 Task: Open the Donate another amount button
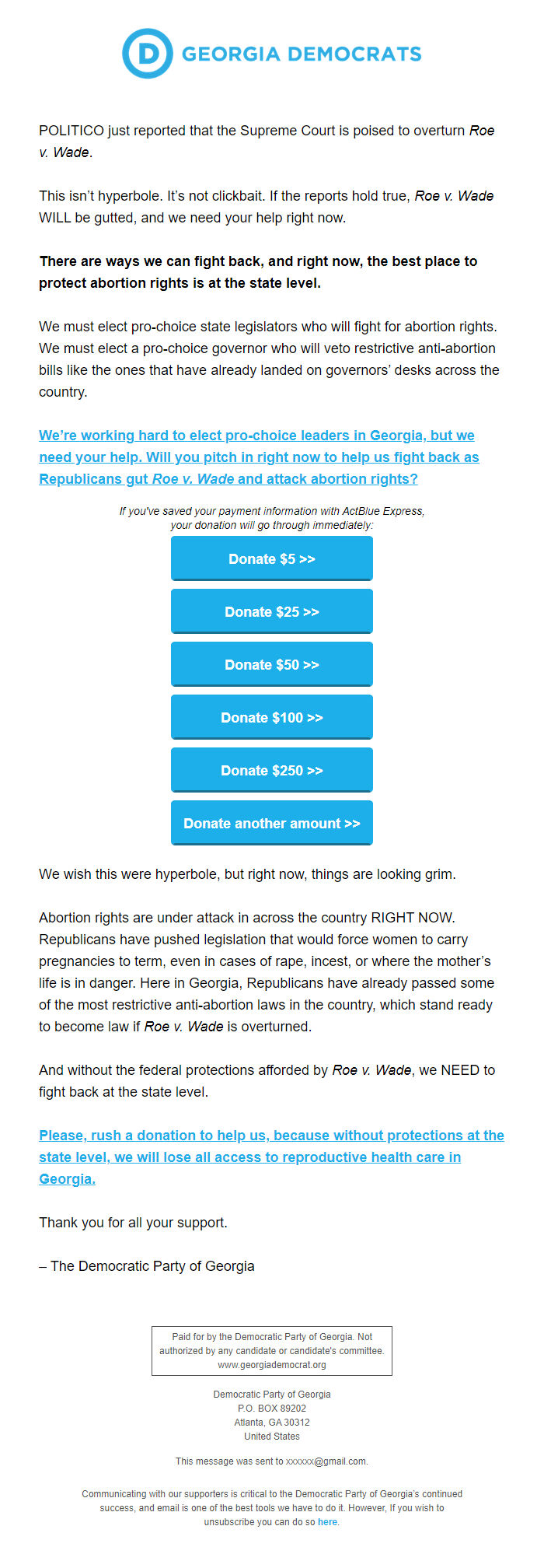pyautogui.click(x=272, y=823)
